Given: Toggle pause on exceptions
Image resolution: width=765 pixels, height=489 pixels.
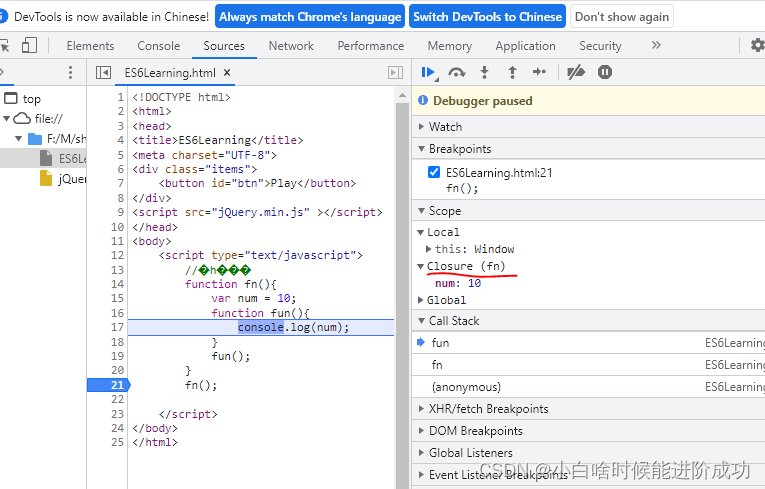Looking at the screenshot, I should 605,72.
